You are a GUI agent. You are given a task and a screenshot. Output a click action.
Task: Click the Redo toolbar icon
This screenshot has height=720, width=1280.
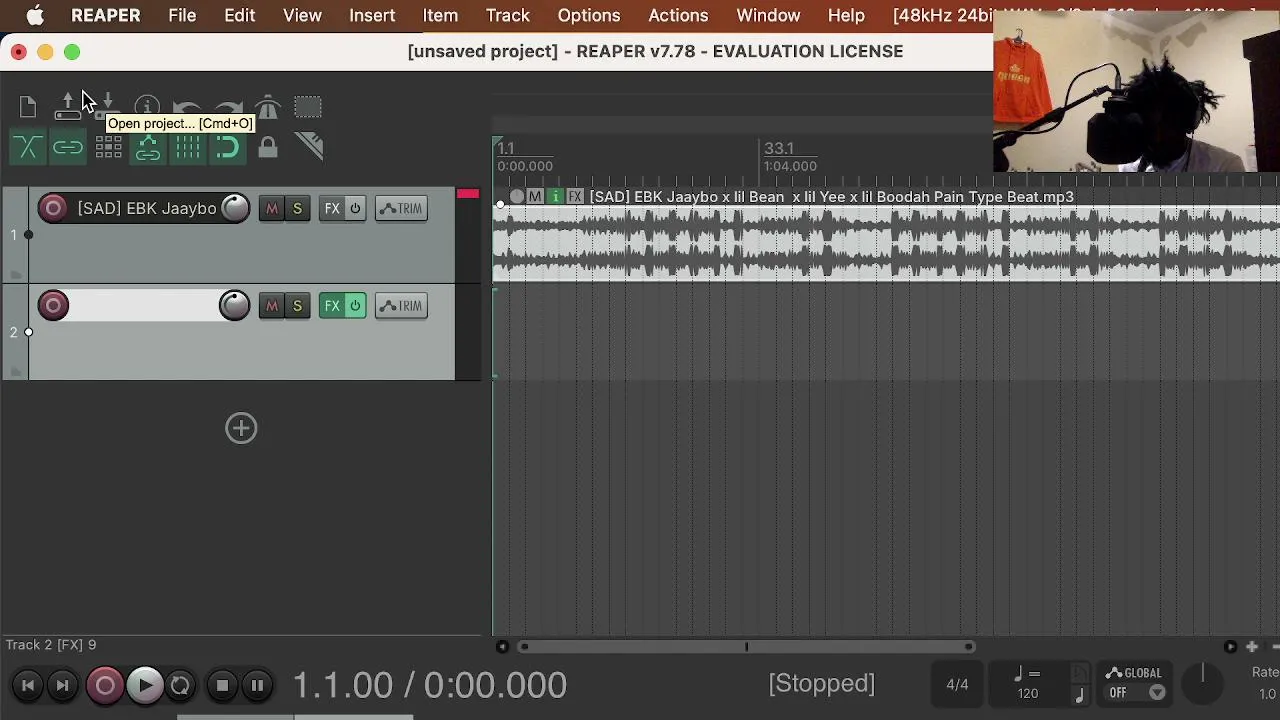(228, 107)
